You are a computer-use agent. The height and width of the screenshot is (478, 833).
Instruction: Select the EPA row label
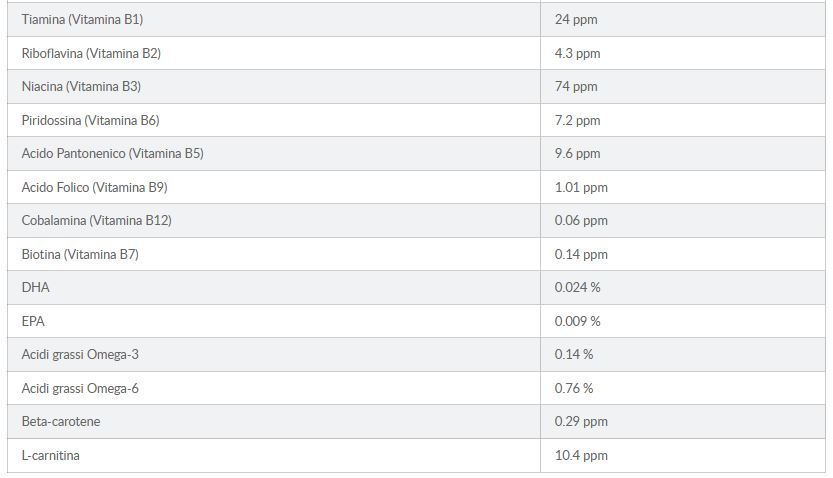pyautogui.click(x=33, y=321)
